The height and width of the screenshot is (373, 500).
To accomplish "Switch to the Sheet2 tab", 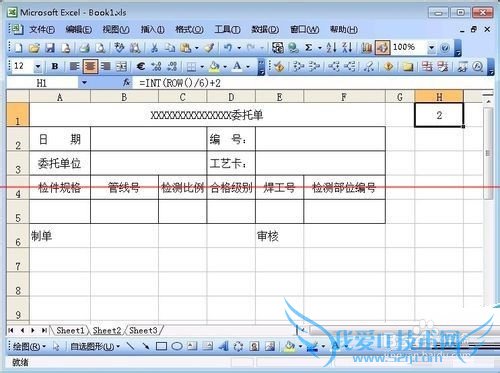I will [x=107, y=330].
